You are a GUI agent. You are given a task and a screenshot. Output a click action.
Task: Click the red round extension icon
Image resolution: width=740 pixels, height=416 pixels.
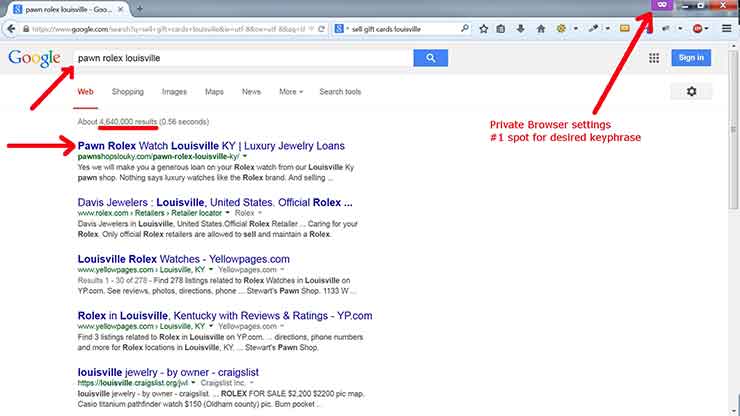pos(697,29)
